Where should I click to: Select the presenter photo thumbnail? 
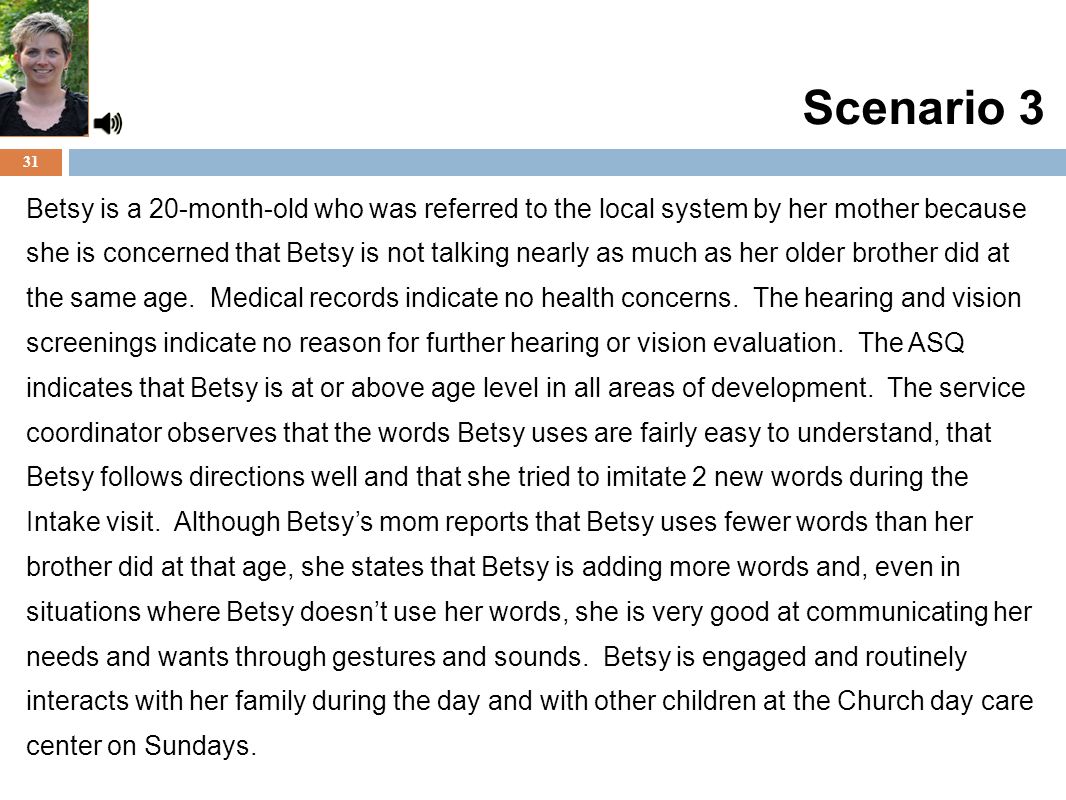coord(44,68)
